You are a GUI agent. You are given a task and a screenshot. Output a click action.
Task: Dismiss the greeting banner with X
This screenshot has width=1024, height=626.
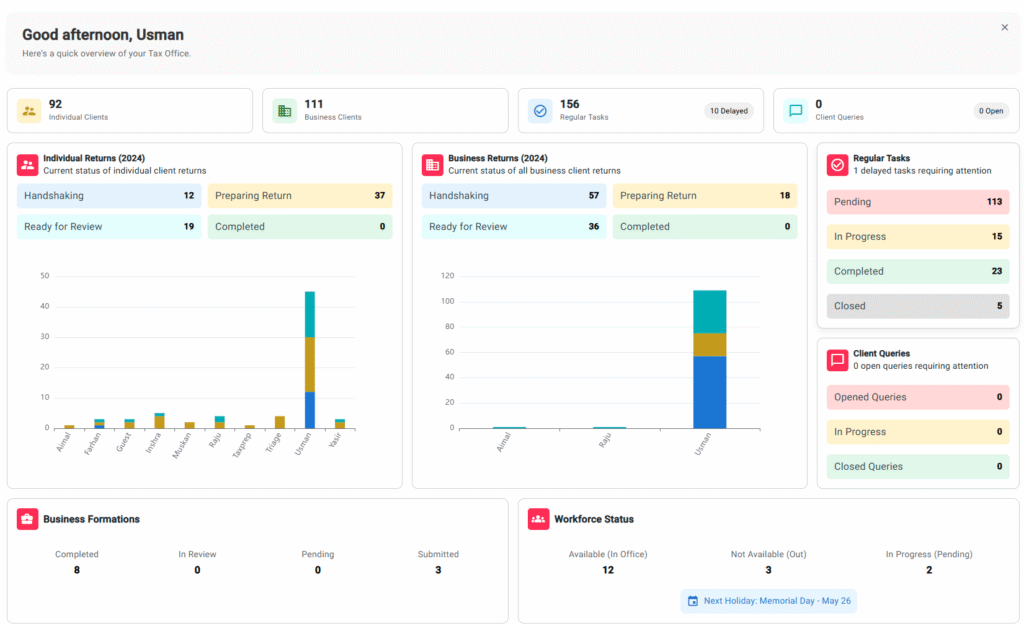(1004, 28)
